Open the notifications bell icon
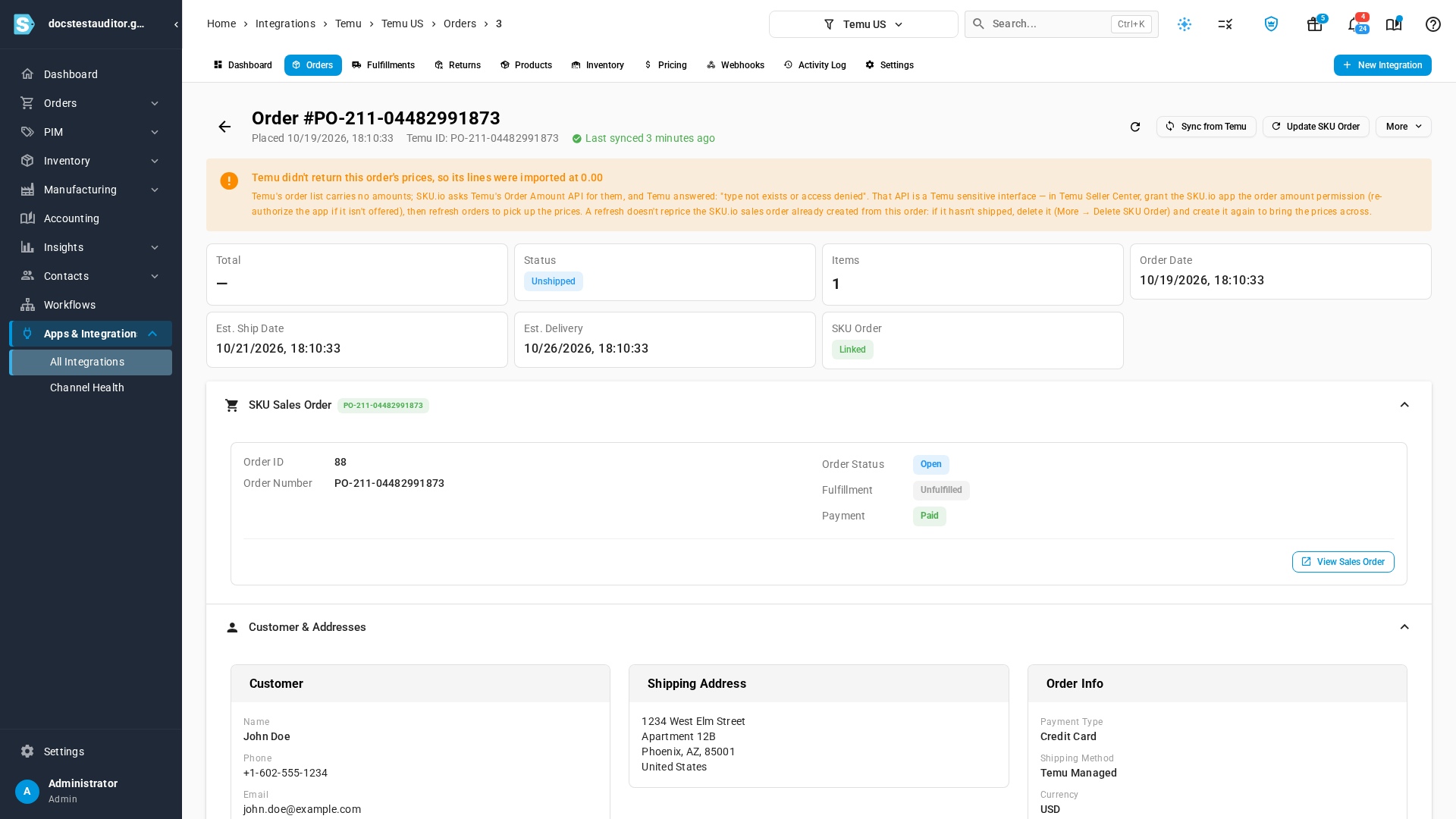 pyautogui.click(x=1354, y=24)
